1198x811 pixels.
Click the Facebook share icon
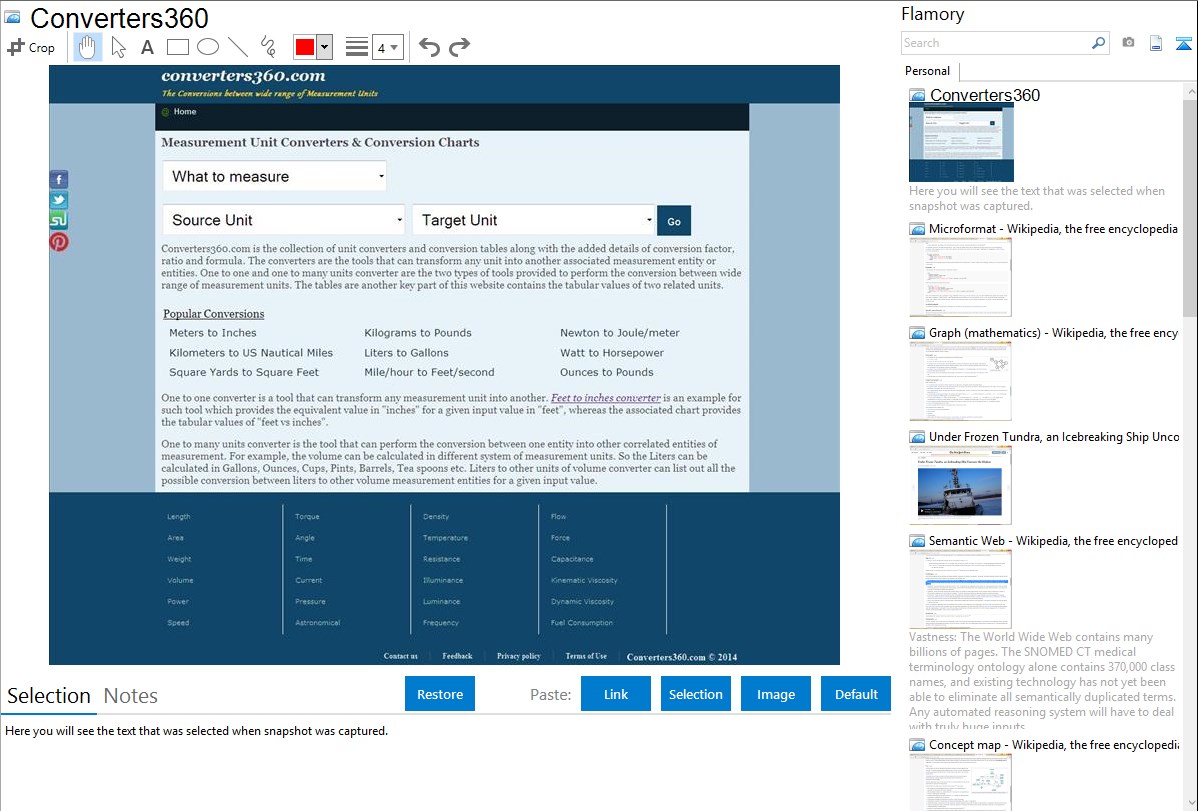59,180
